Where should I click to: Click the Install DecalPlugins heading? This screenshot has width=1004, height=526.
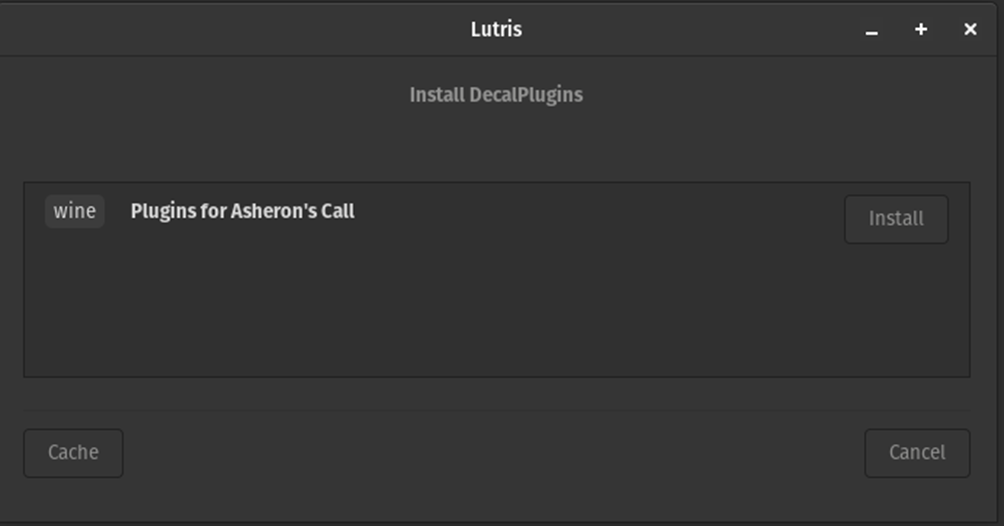(496, 95)
